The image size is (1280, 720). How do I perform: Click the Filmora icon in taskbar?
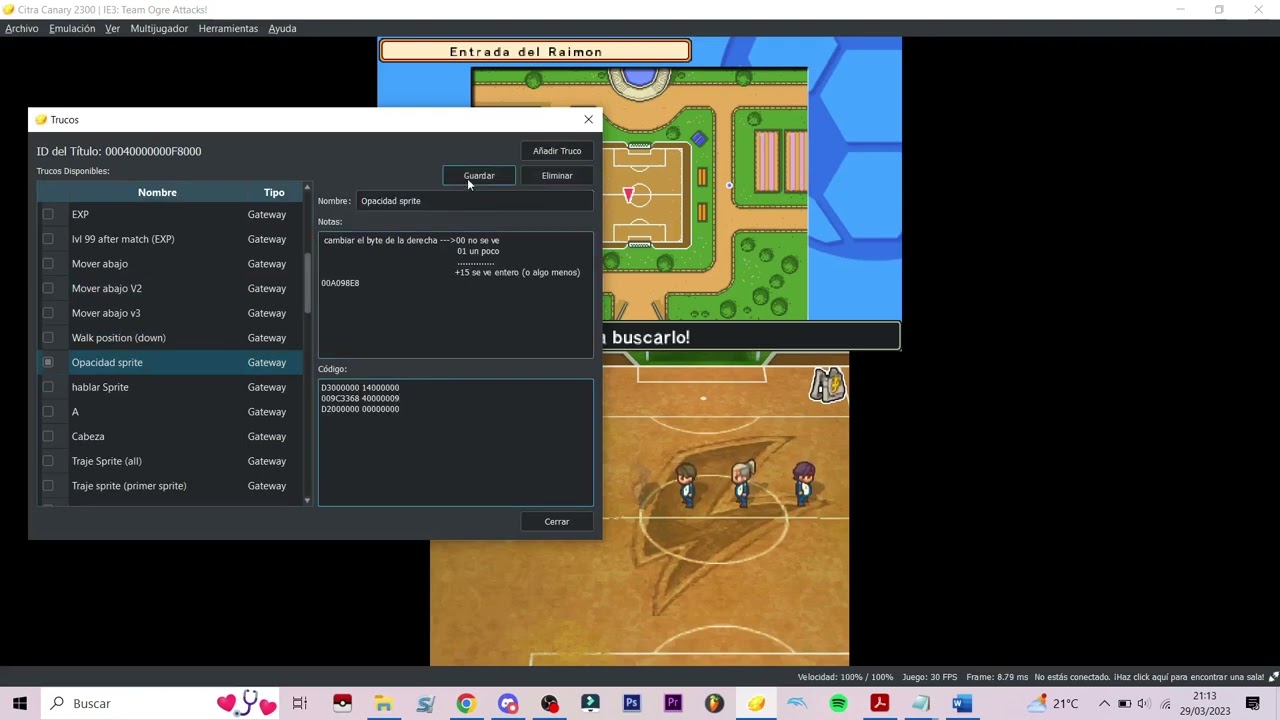(590, 704)
